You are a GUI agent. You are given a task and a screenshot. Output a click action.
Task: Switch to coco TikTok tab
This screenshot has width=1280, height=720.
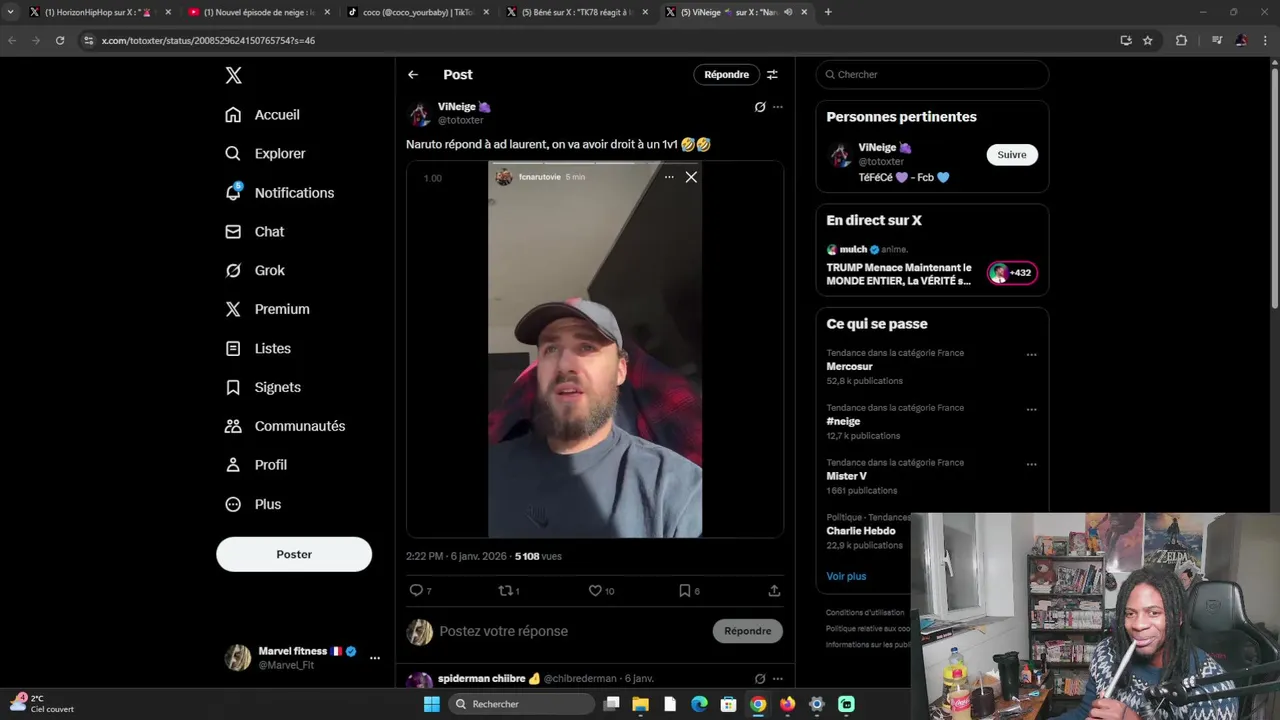[x=418, y=12]
